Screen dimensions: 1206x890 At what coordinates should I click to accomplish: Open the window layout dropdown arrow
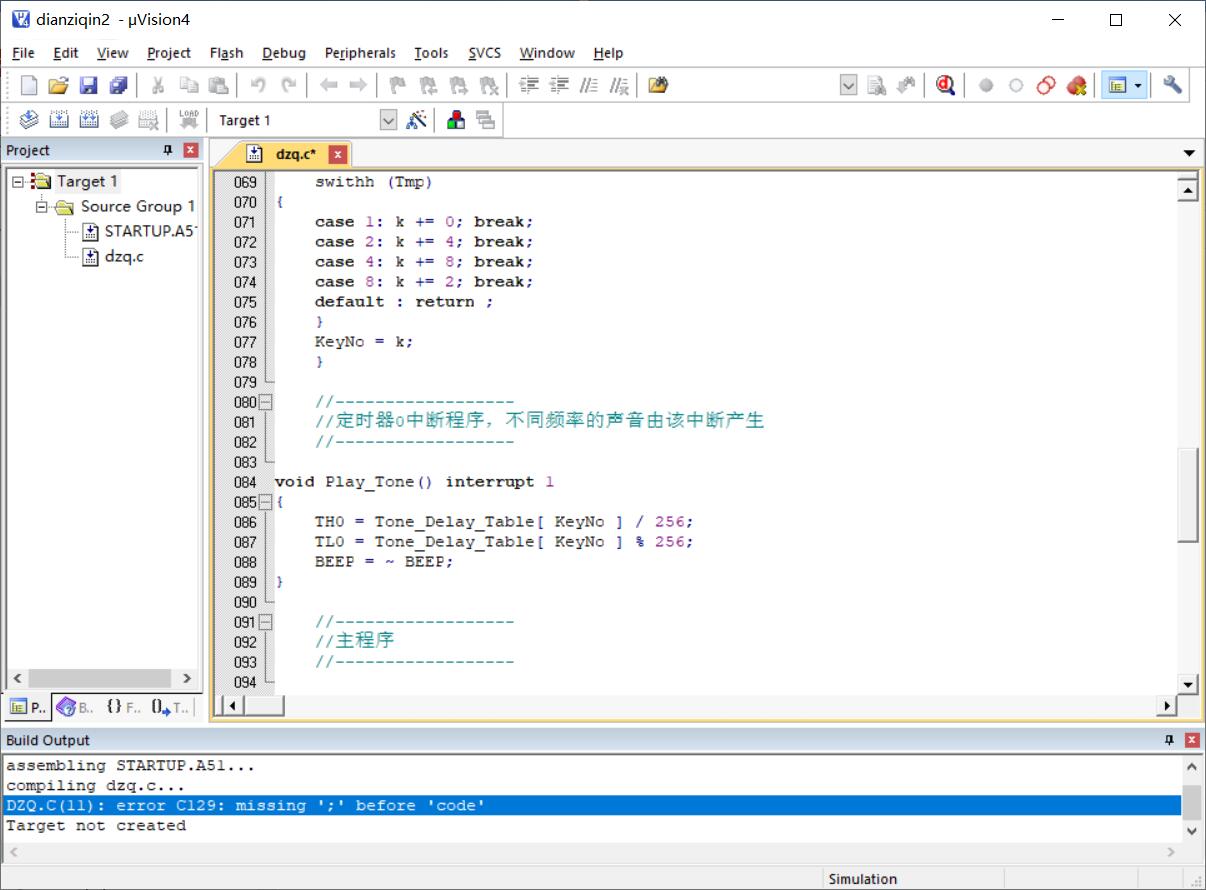point(1138,85)
